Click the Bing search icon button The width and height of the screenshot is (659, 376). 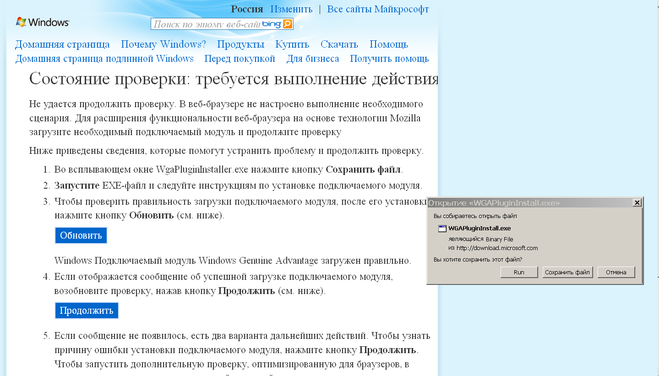pyautogui.click(x=287, y=24)
